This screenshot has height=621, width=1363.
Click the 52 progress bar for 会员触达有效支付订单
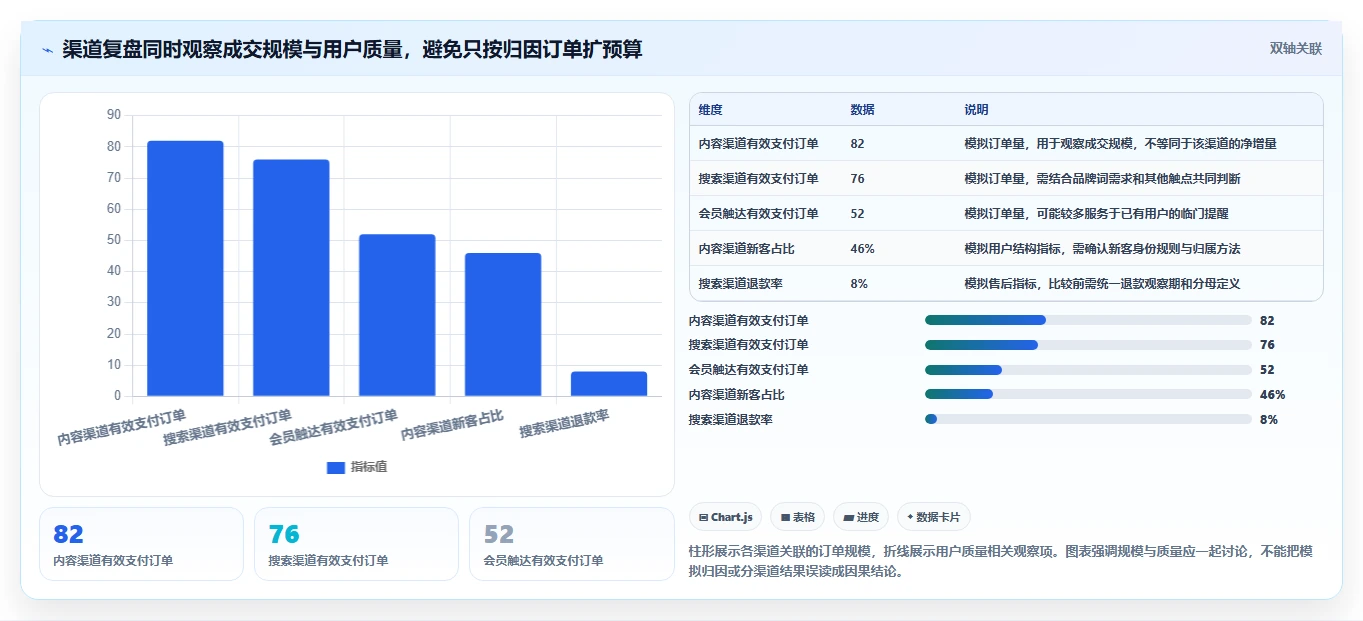[x=1088, y=370]
